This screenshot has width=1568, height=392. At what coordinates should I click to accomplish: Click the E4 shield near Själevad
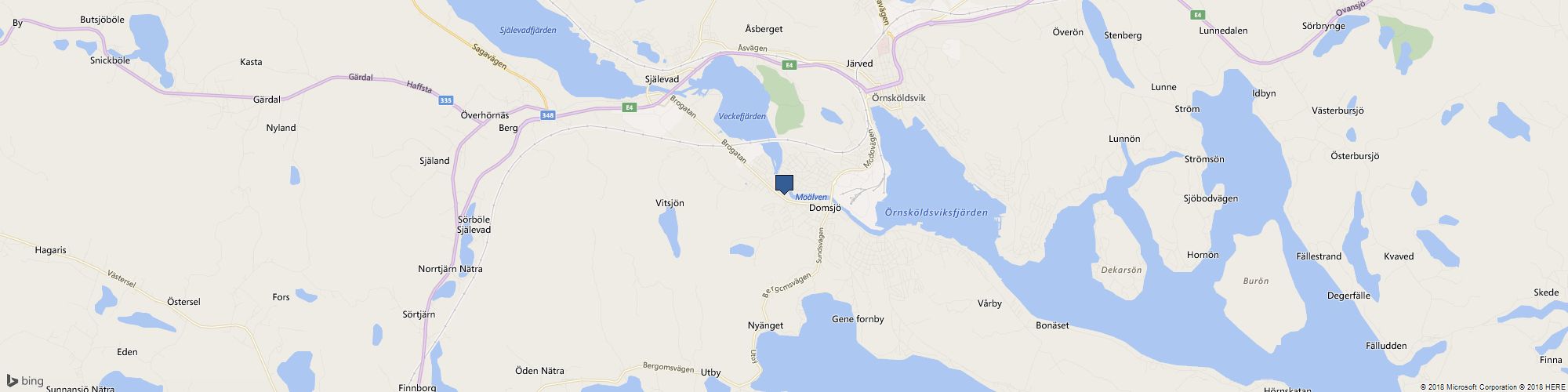pyautogui.click(x=628, y=107)
